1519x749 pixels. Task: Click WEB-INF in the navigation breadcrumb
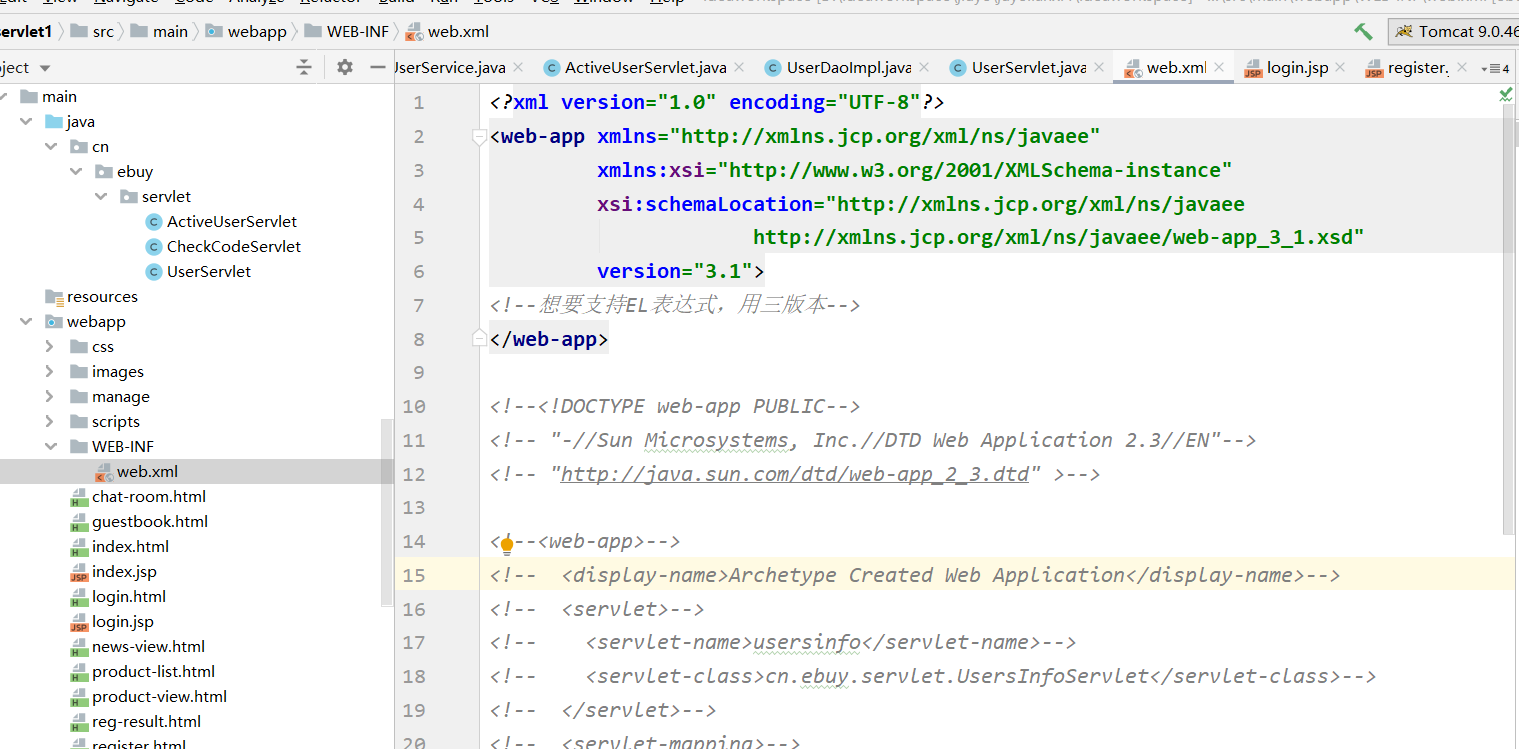tap(347, 32)
